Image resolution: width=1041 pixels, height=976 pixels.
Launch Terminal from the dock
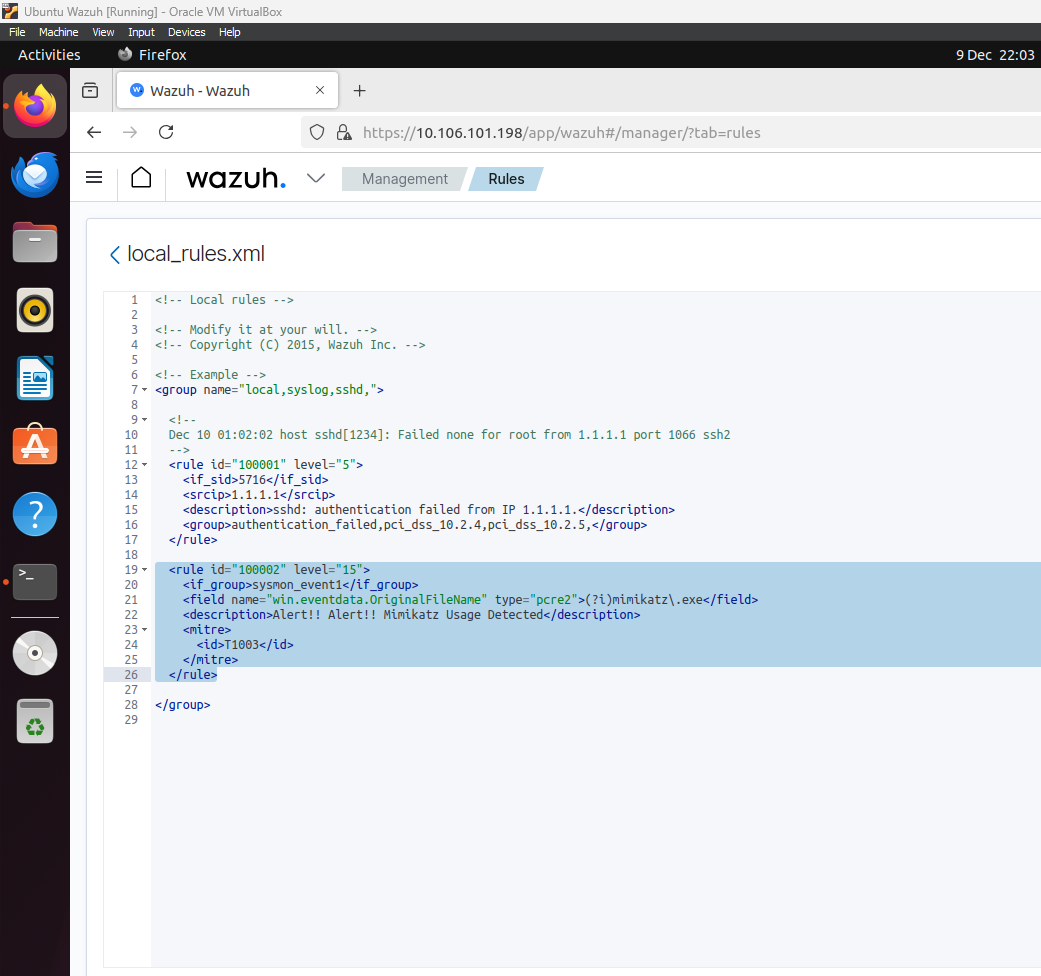tap(35, 581)
